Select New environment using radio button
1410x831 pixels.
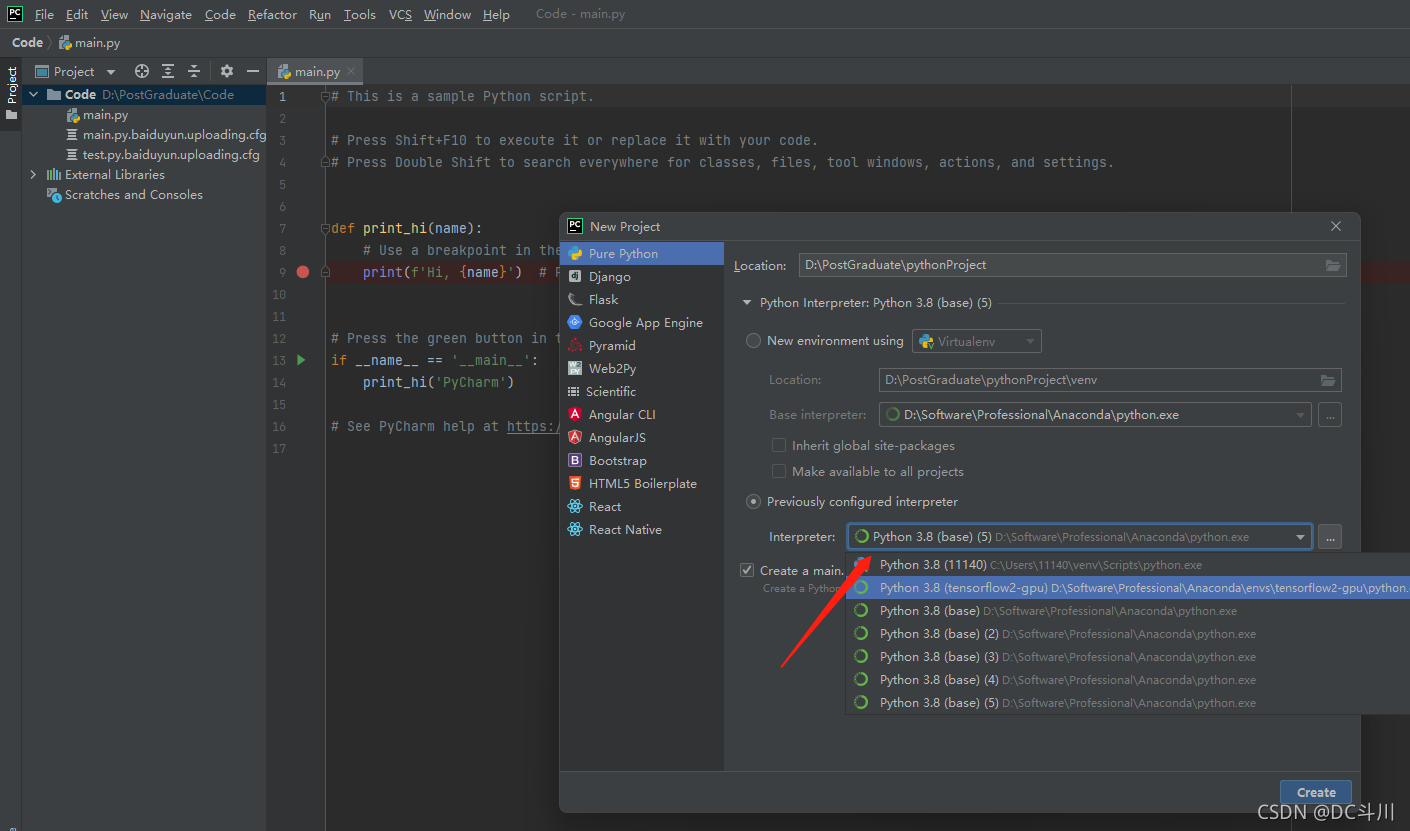pyautogui.click(x=754, y=341)
